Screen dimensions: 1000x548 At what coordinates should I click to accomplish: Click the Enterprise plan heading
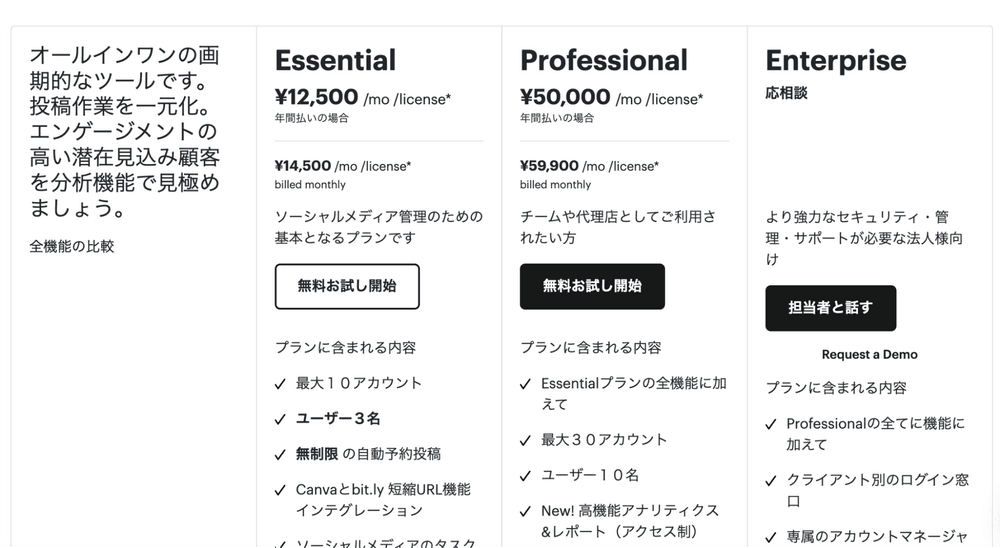tap(835, 60)
